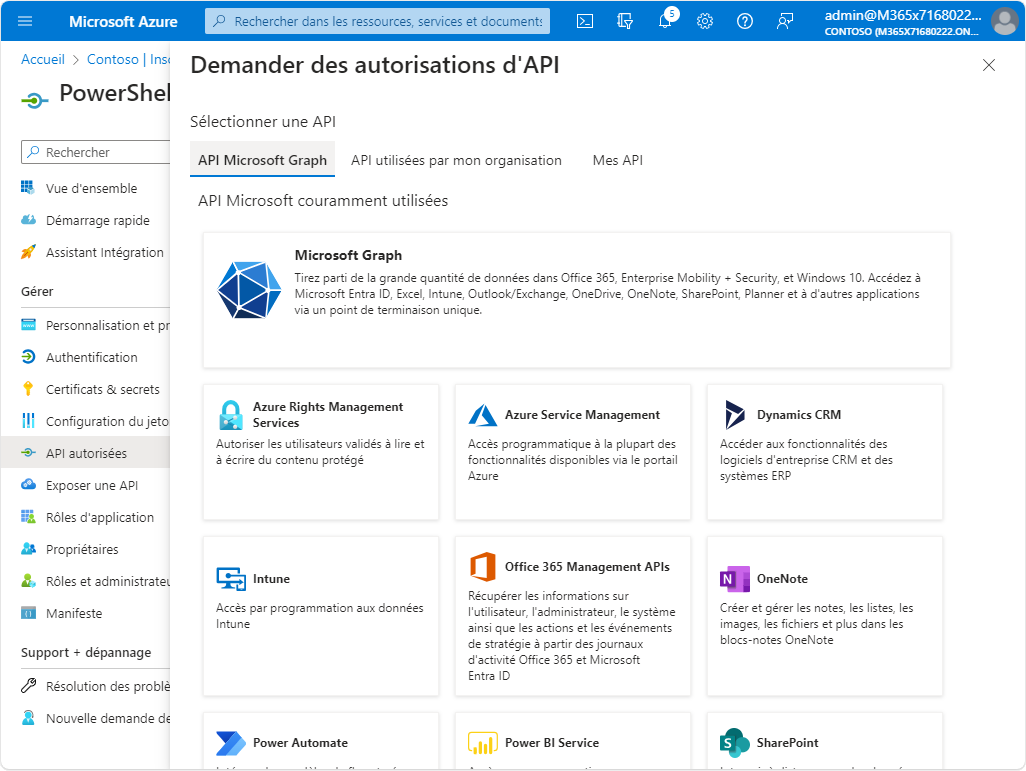Image resolution: width=1026 pixels, height=771 pixels.
Task: Open the Cloud Shell terminal icon
Action: [x=584, y=22]
